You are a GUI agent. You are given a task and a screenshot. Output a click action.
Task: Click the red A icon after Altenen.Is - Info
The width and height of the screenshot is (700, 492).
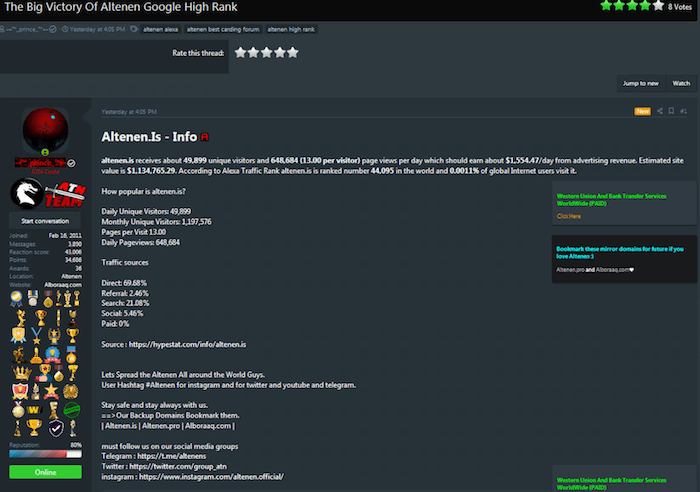[x=204, y=137]
